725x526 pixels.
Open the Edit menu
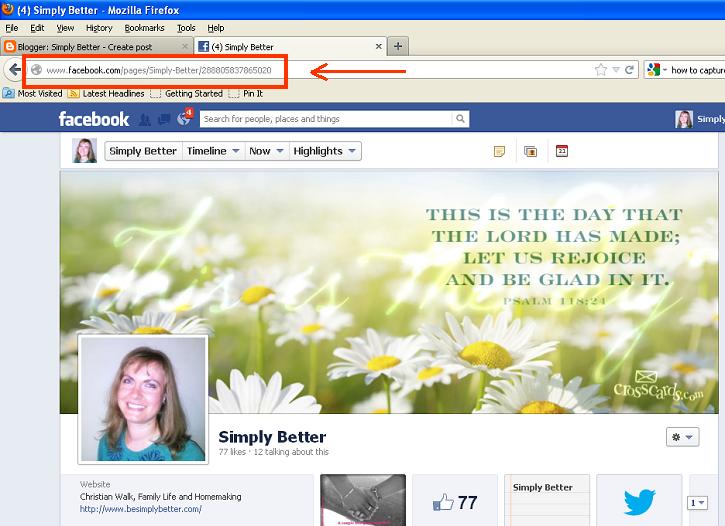tap(37, 28)
